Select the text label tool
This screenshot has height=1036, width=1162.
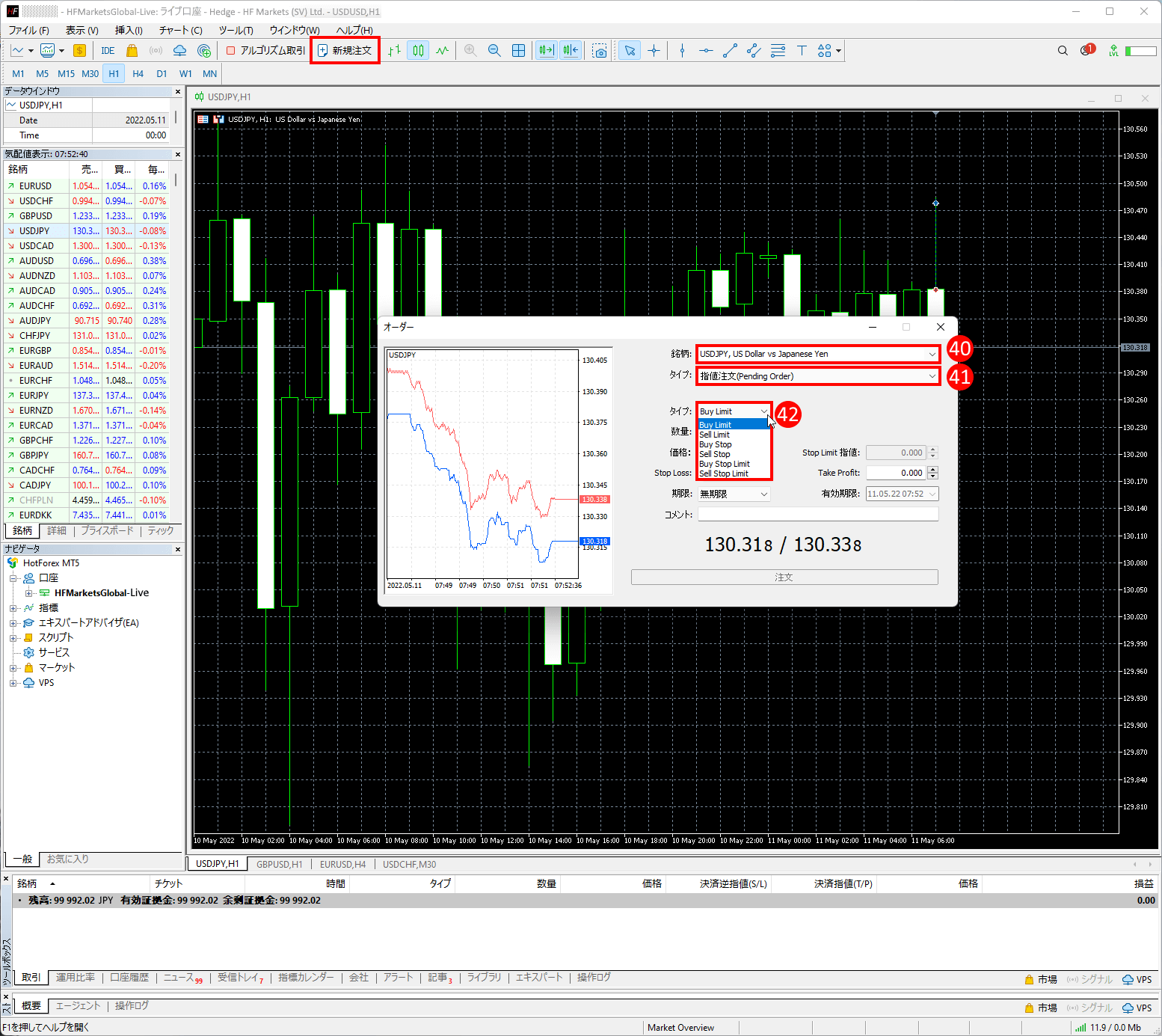point(802,51)
